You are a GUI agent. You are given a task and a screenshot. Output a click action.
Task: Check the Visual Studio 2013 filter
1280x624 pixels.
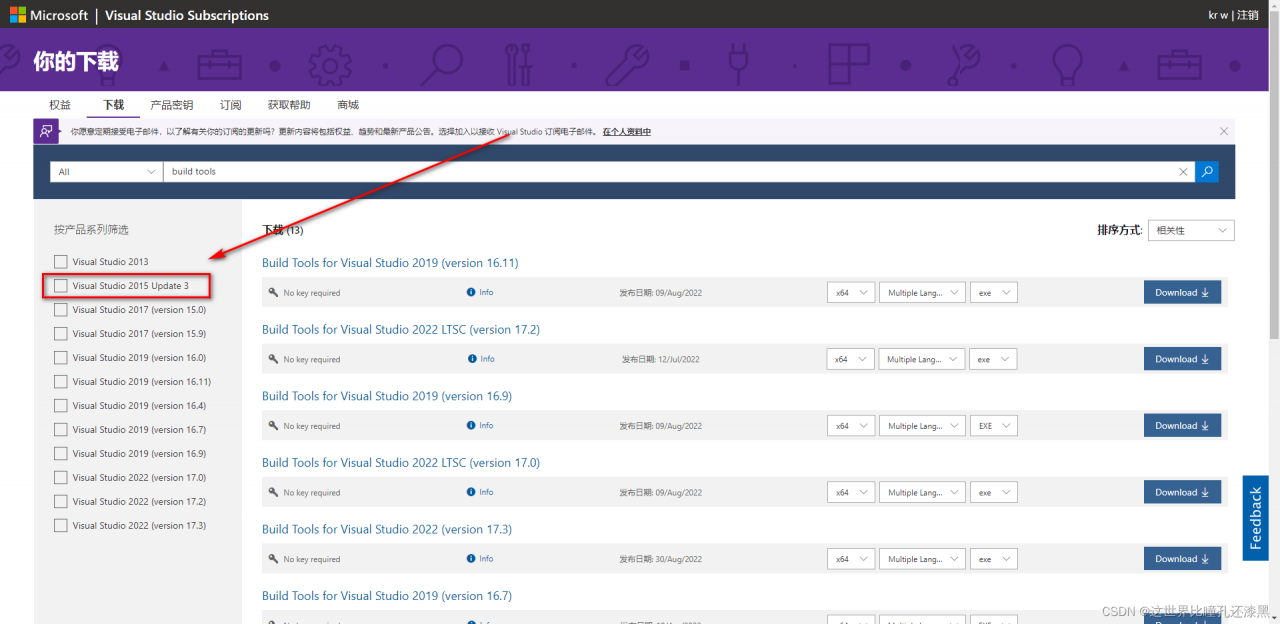tap(61, 262)
